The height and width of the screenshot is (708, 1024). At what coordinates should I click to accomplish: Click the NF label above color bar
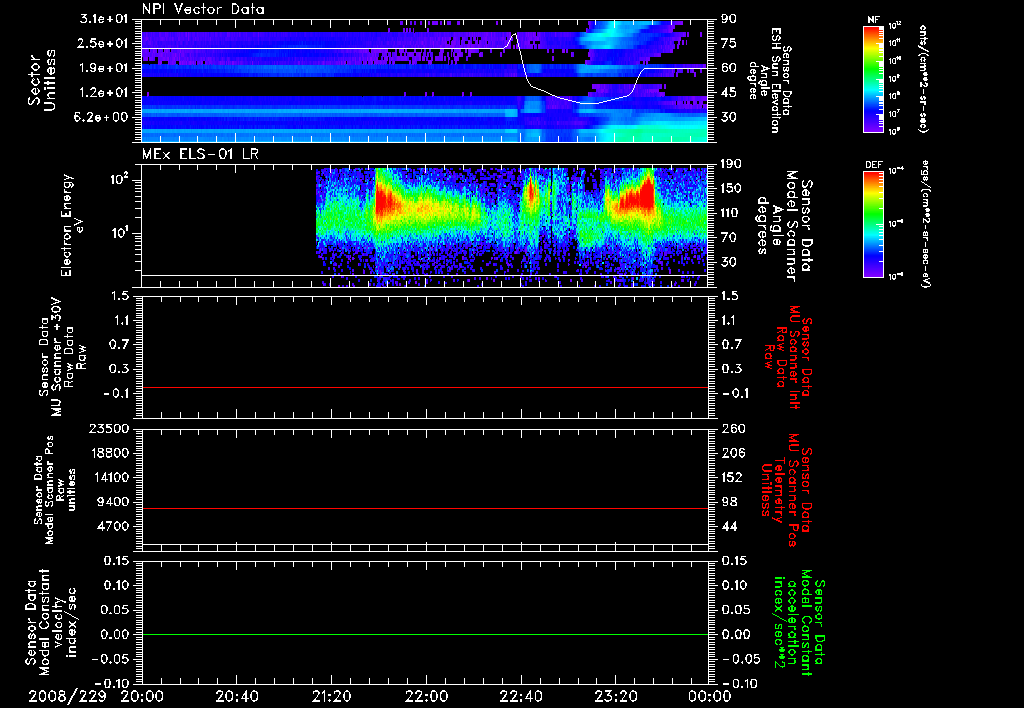point(874,20)
